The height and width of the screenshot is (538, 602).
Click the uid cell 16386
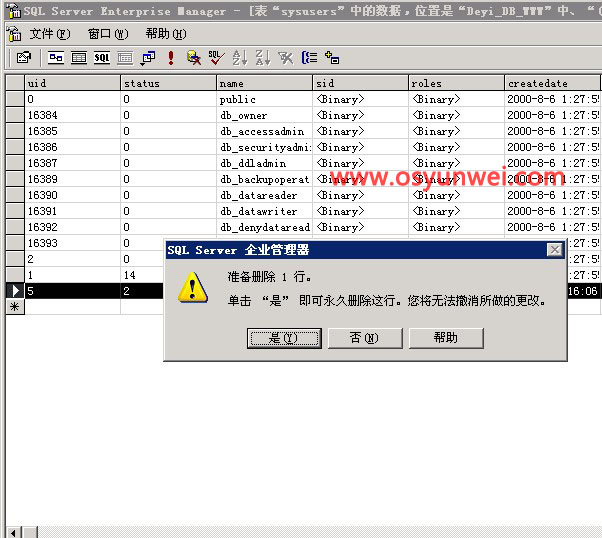click(x=72, y=147)
